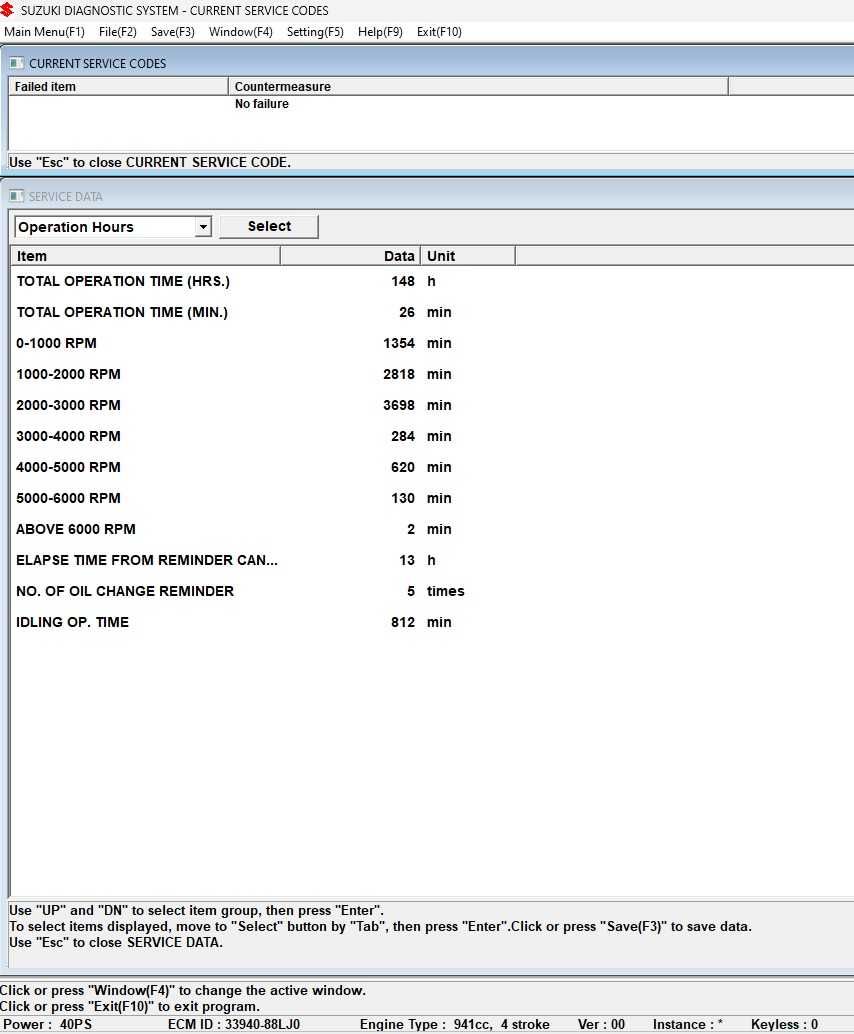
Task: Click the 148 hours data value
Action: (x=402, y=282)
